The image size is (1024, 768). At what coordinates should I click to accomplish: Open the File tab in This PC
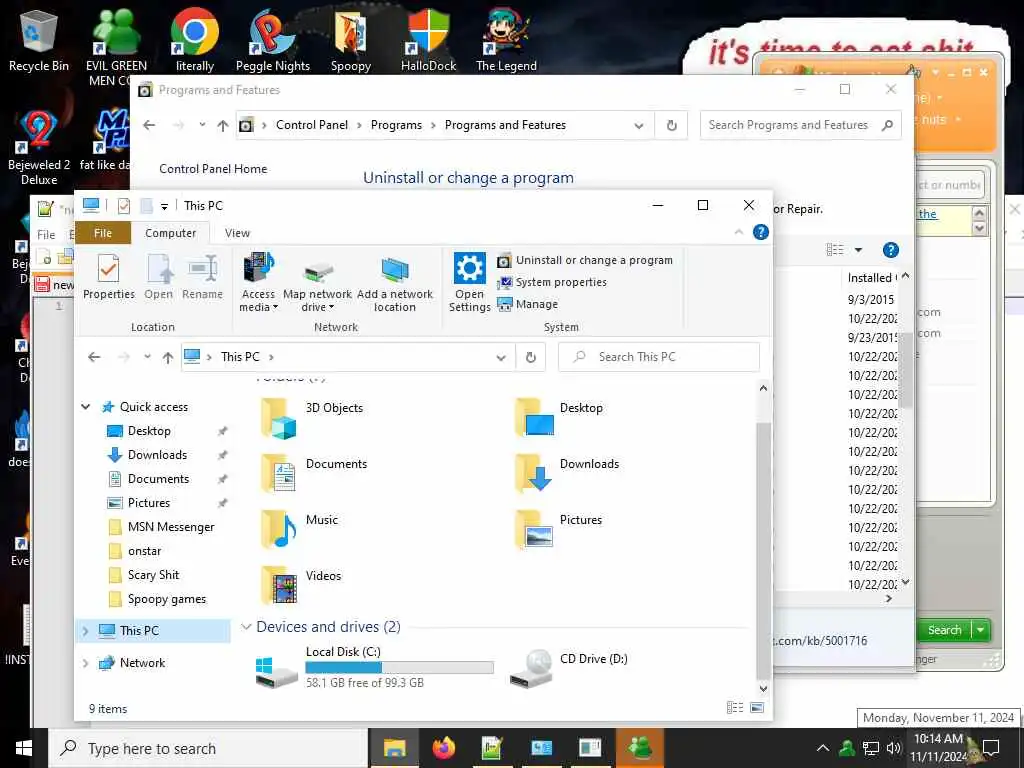click(103, 233)
